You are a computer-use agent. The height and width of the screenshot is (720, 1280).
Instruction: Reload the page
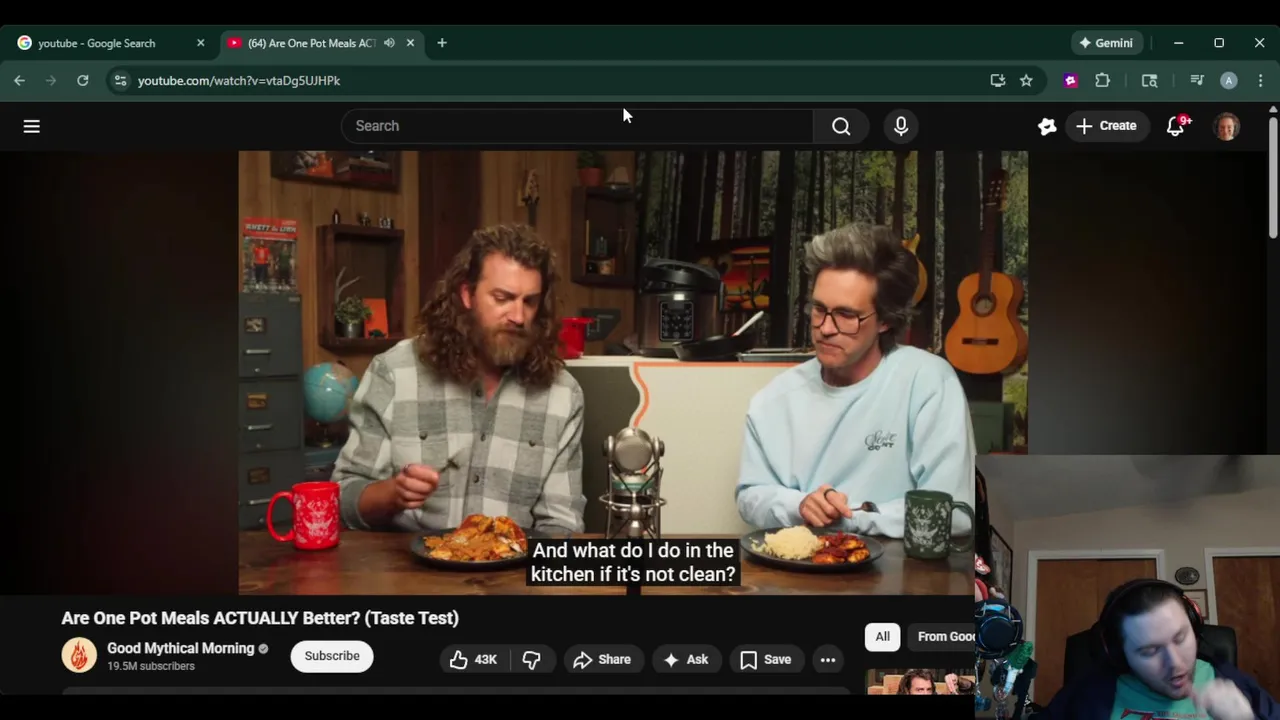coord(83,80)
